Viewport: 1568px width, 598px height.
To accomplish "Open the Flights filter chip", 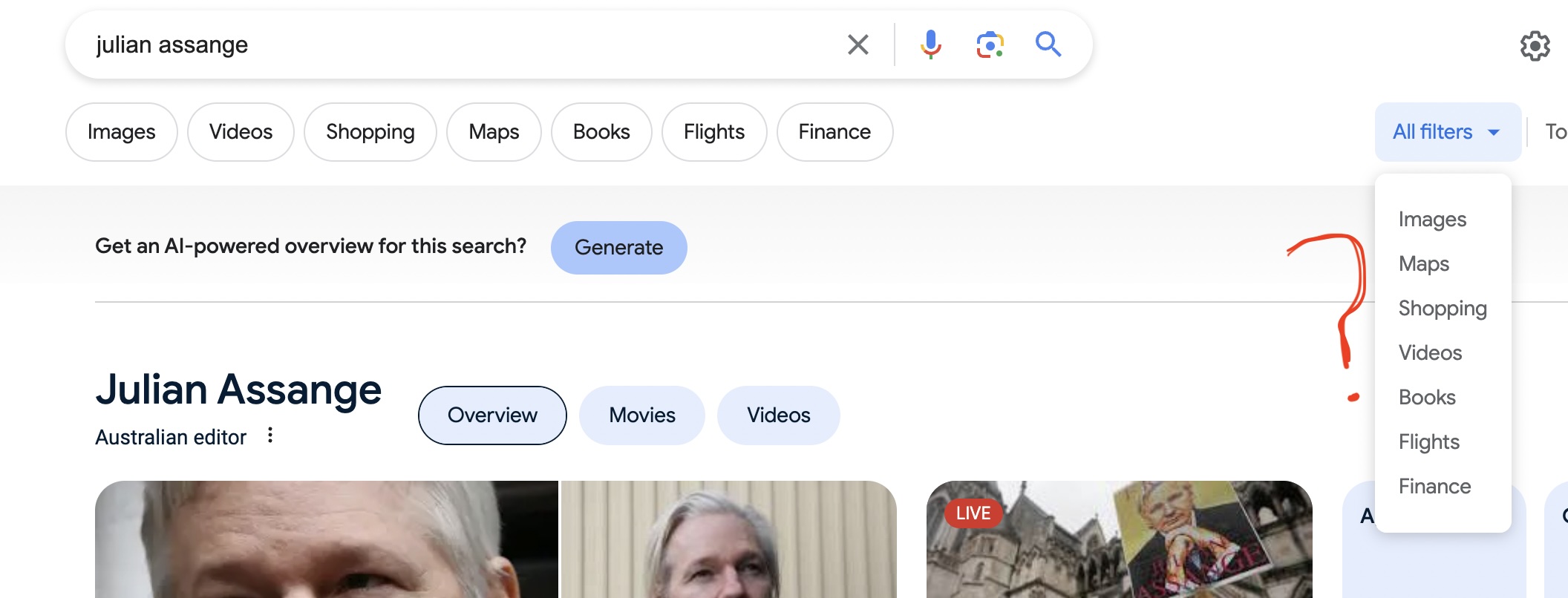I will [713, 132].
